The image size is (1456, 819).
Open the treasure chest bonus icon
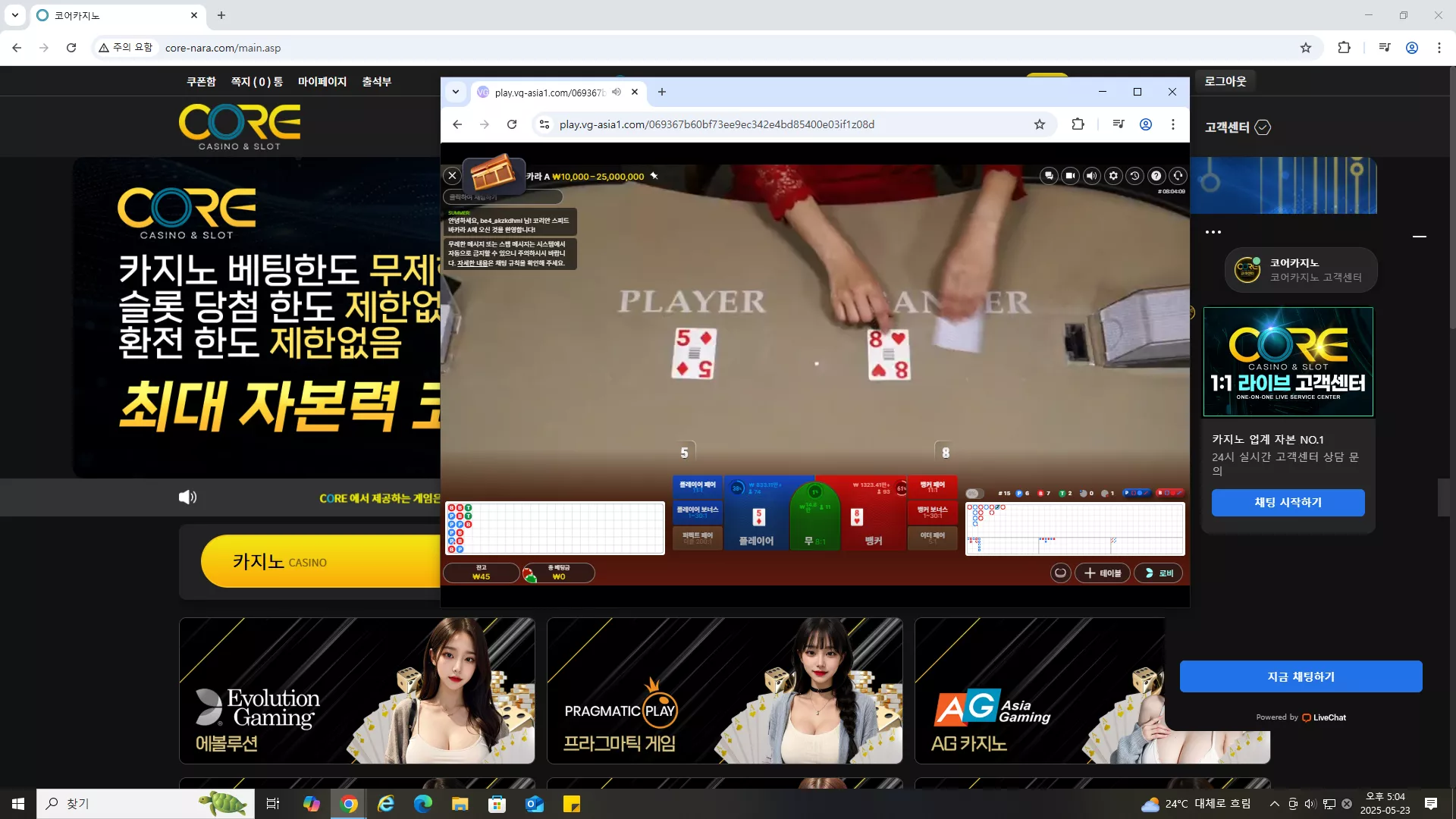tap(494, 174)
